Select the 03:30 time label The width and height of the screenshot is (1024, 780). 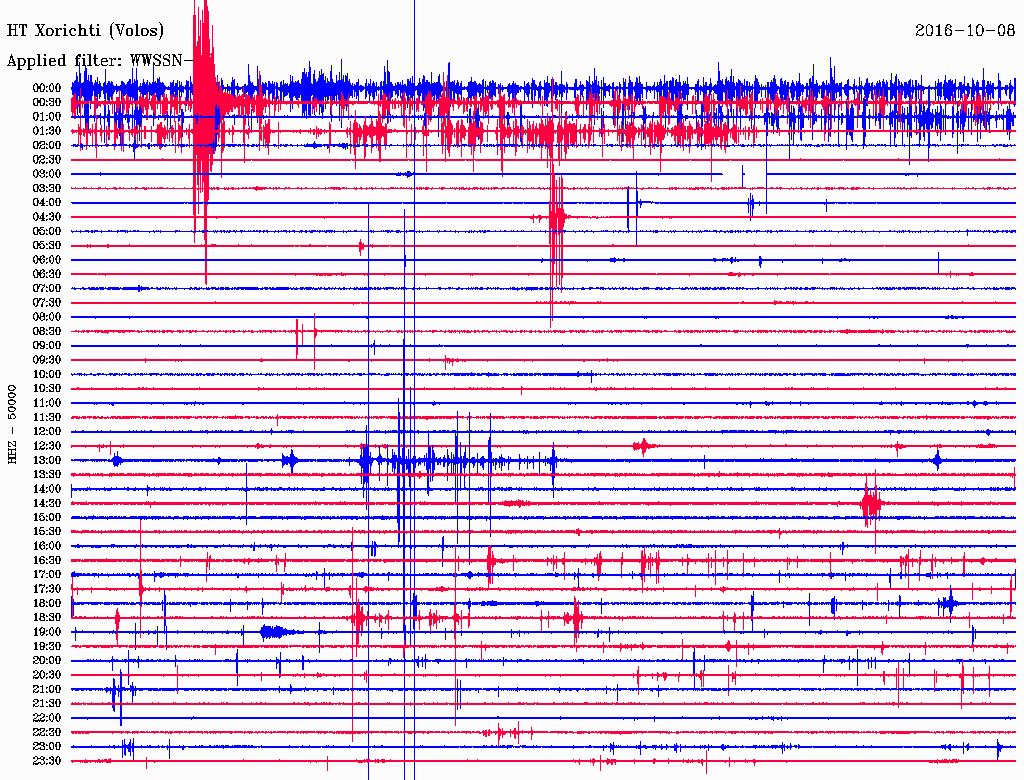tap(47, 188)
